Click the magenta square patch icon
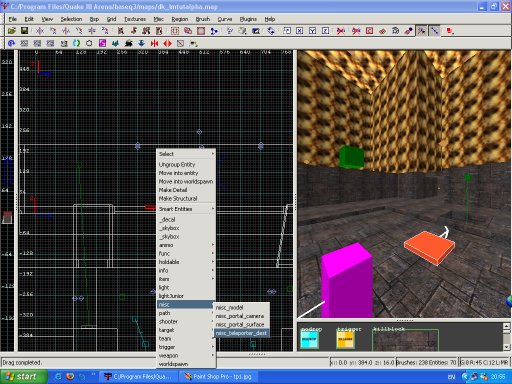This screenshot has height=384, width=512. click(x=102, y=43)
